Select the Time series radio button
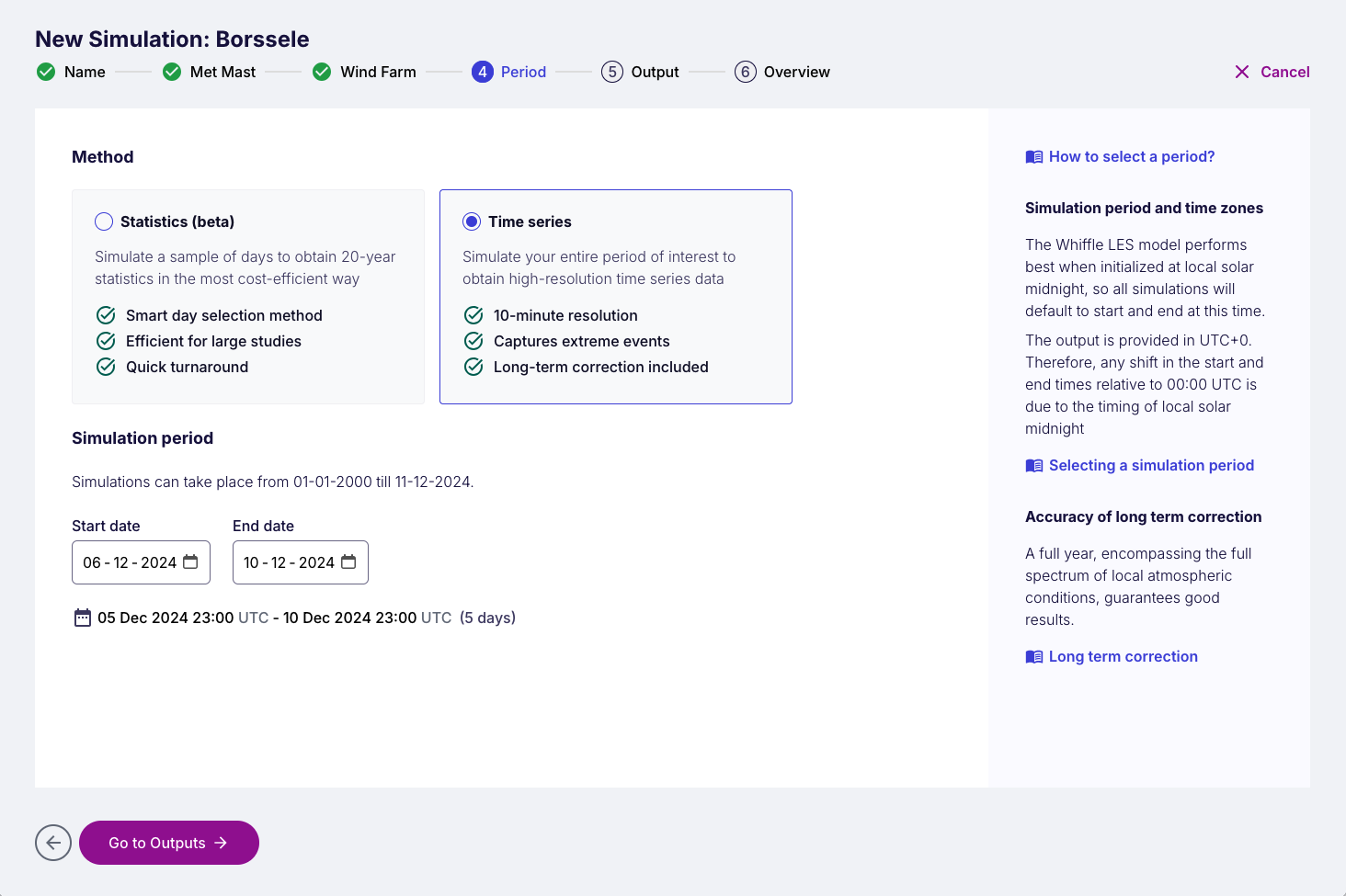This screenshot has height=896, width=1346. pos(472,221)
